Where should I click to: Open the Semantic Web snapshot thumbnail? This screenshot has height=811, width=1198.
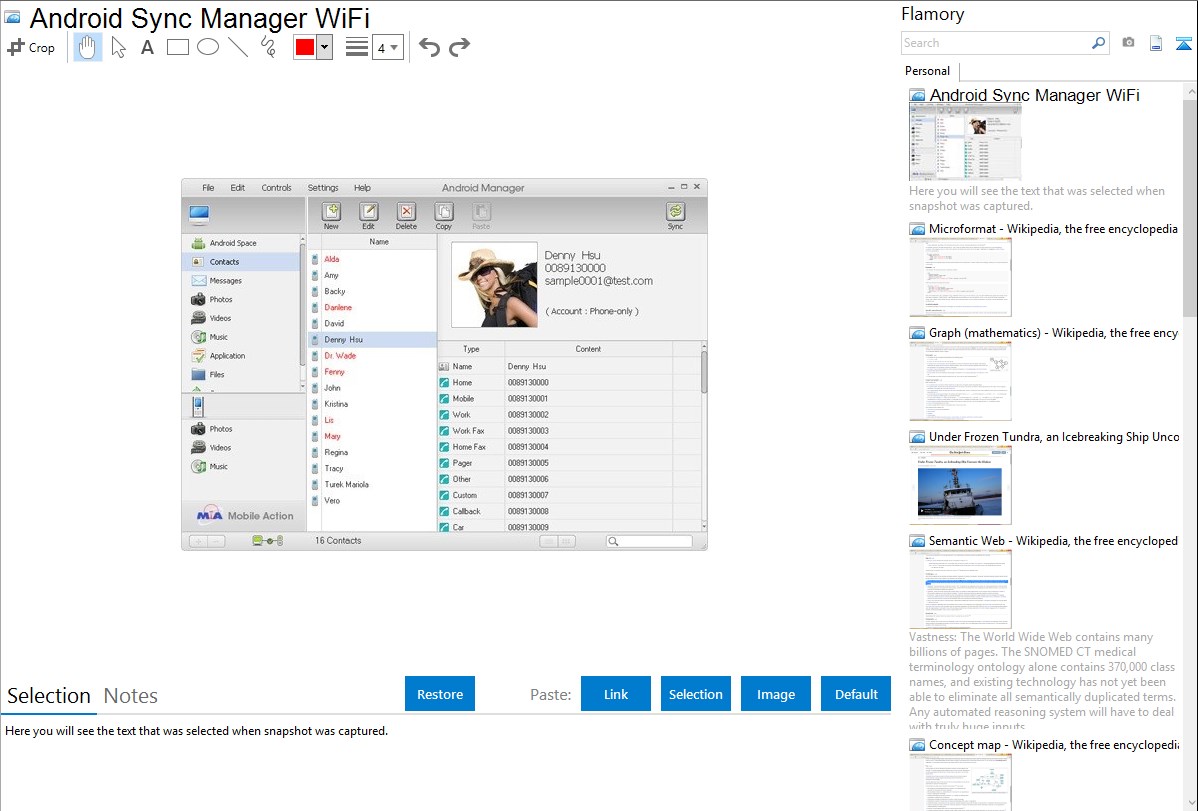point(960,589)
